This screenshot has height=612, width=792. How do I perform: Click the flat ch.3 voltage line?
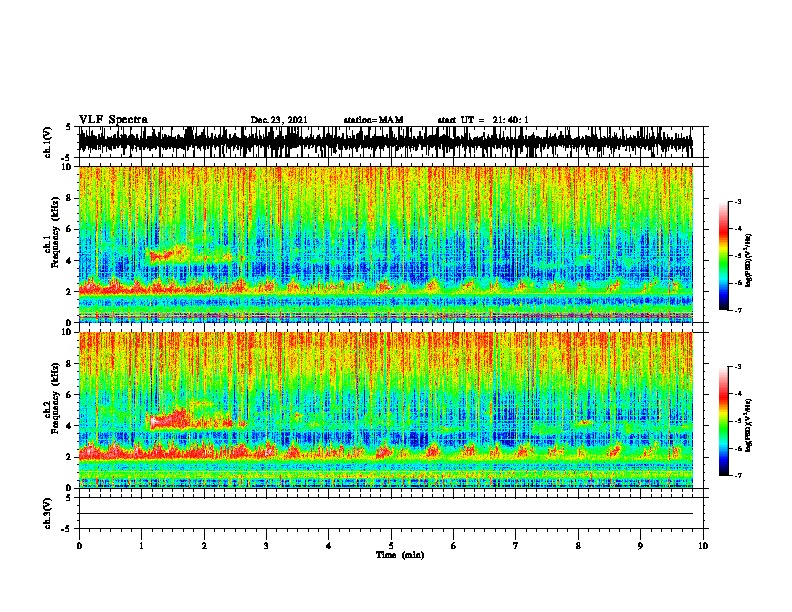coord(385,514)
